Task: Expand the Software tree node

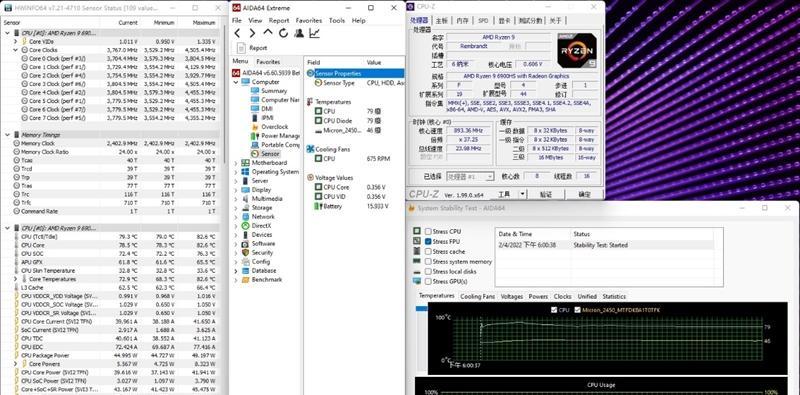Action: (x=236, y=243)
